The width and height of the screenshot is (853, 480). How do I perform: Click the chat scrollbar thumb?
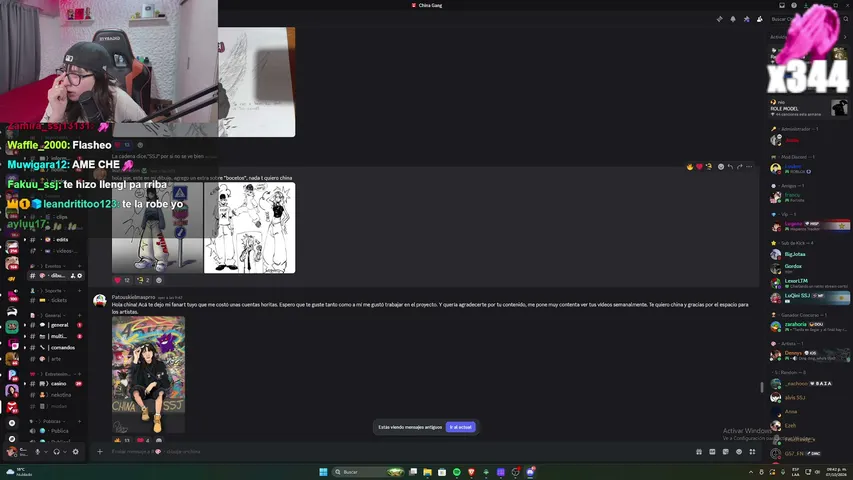point(761,387)
